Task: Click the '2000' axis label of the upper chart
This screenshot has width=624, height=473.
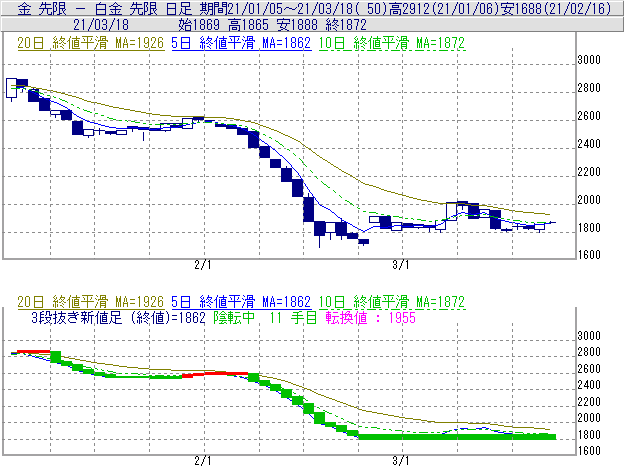Action: click(589, 200)
